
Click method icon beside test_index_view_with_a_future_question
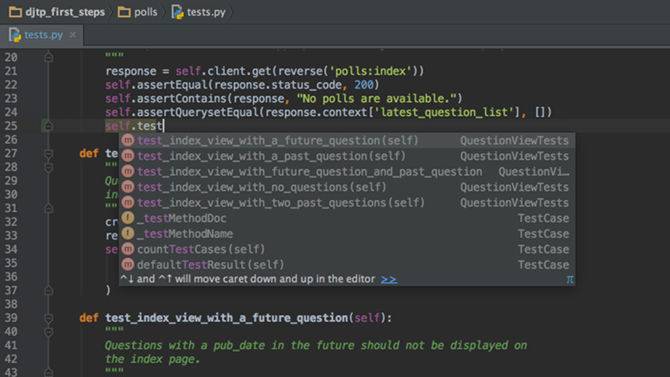coord(128,140)
